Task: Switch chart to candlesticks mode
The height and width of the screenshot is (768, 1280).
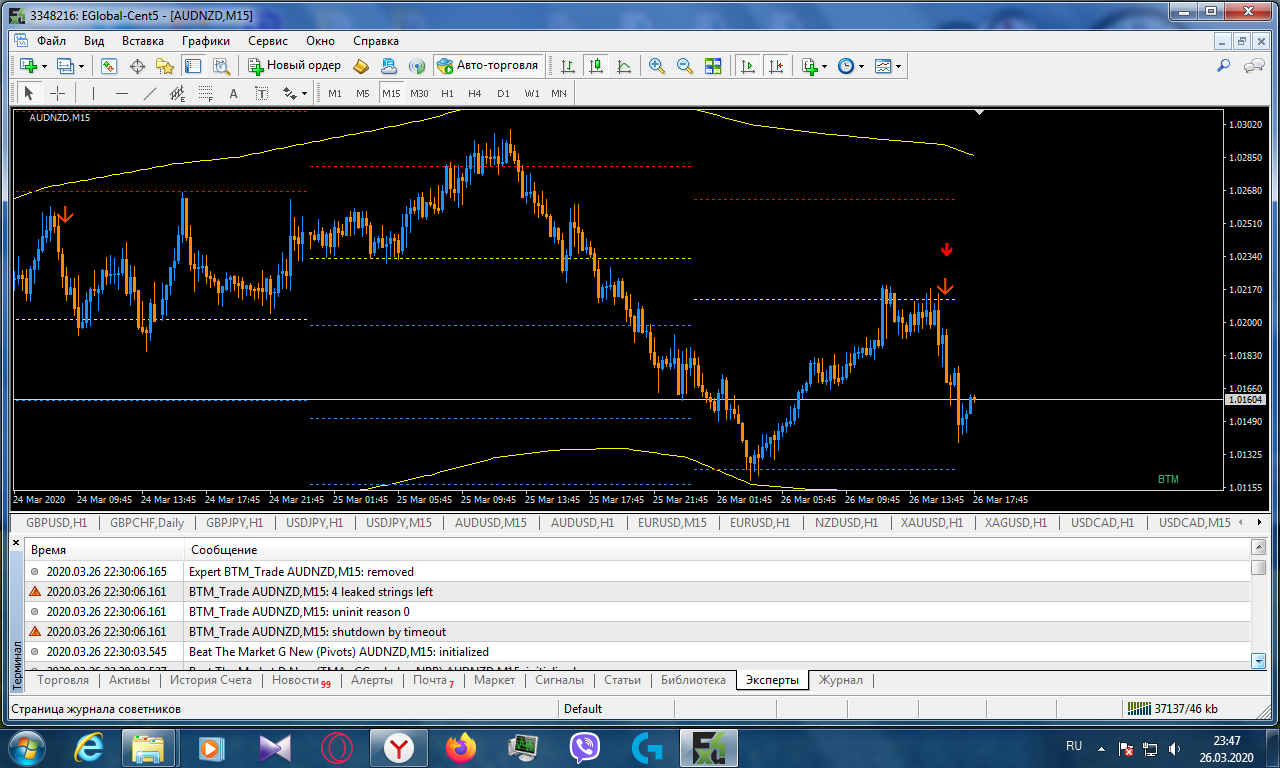Action: pyautogui.click(x=596, y=66)
